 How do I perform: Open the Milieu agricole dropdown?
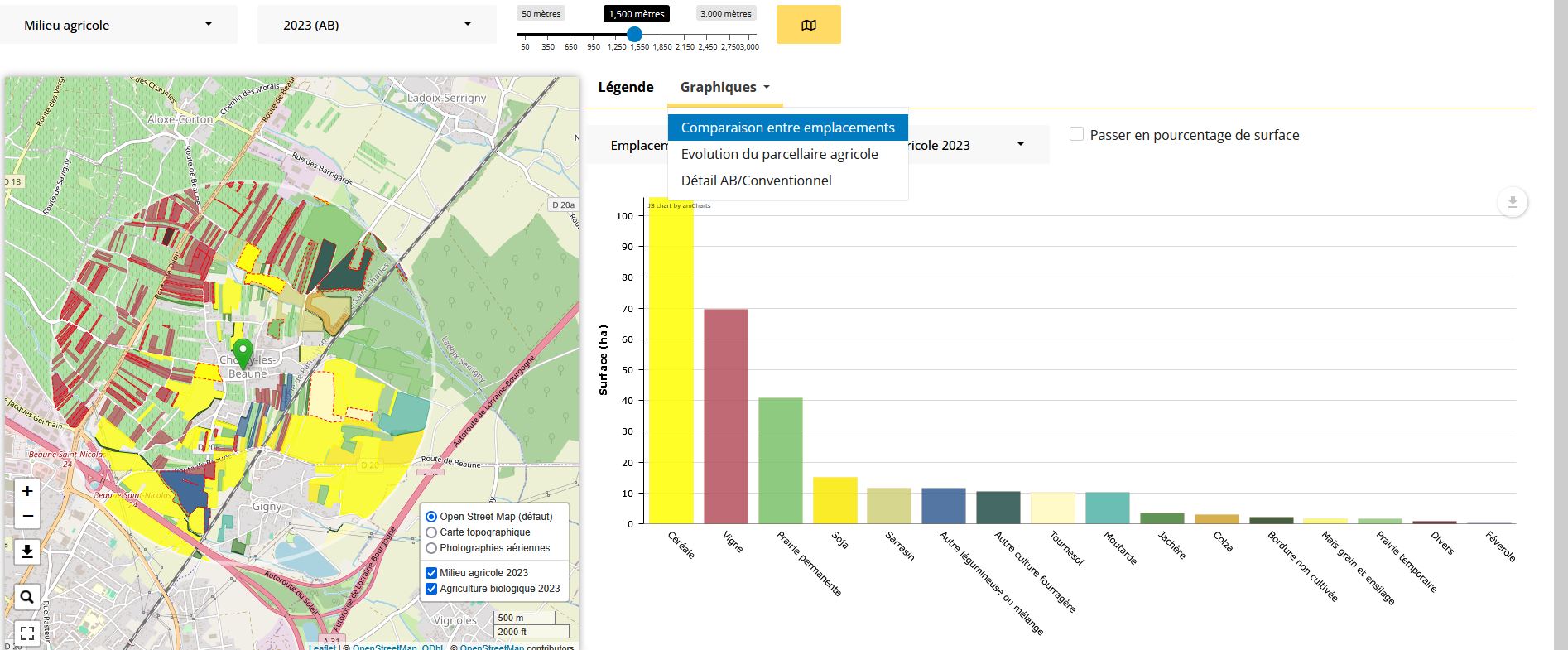click(118, 25)
